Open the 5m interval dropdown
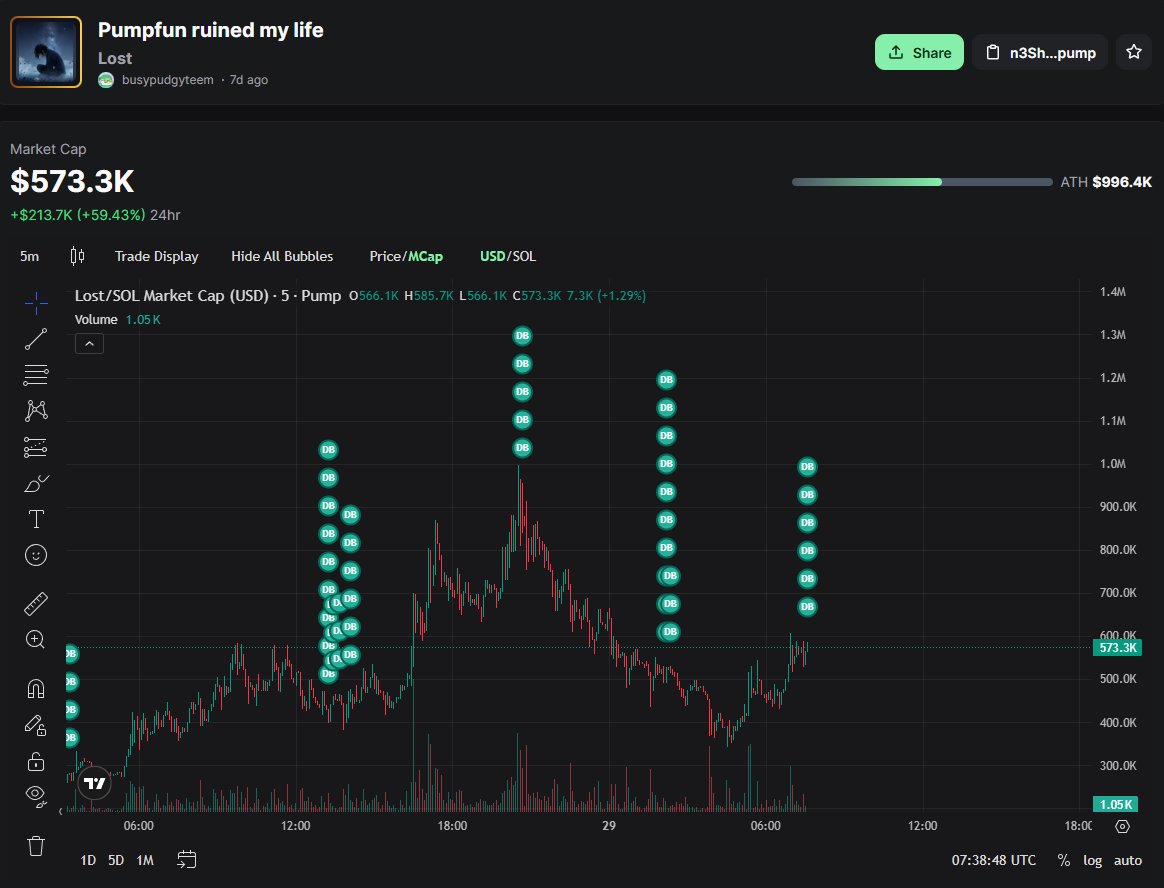 pos(30,256)
